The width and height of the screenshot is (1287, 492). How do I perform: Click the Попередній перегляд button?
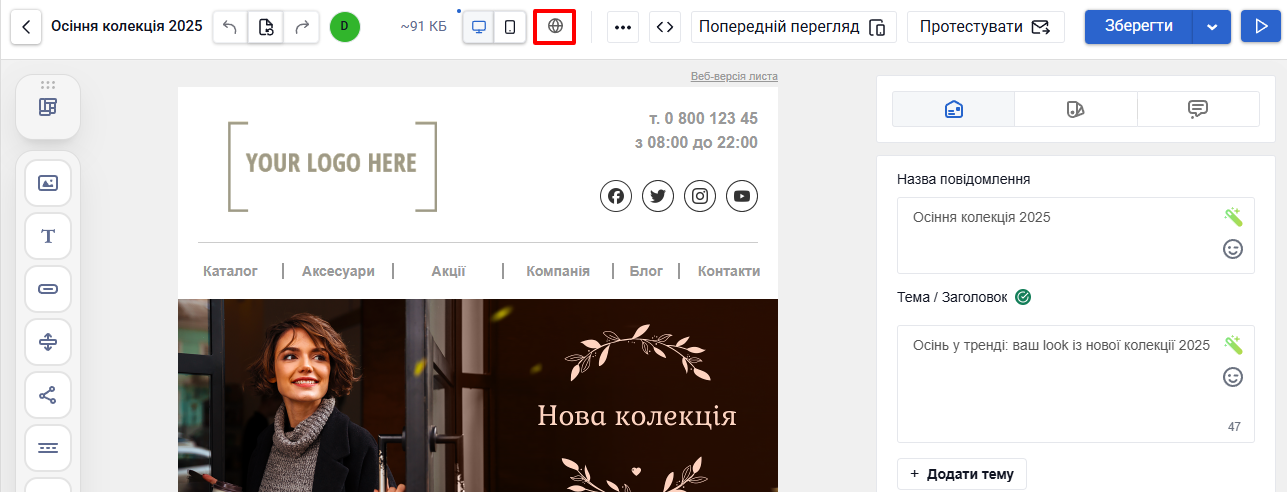click(x=794, y=27)
